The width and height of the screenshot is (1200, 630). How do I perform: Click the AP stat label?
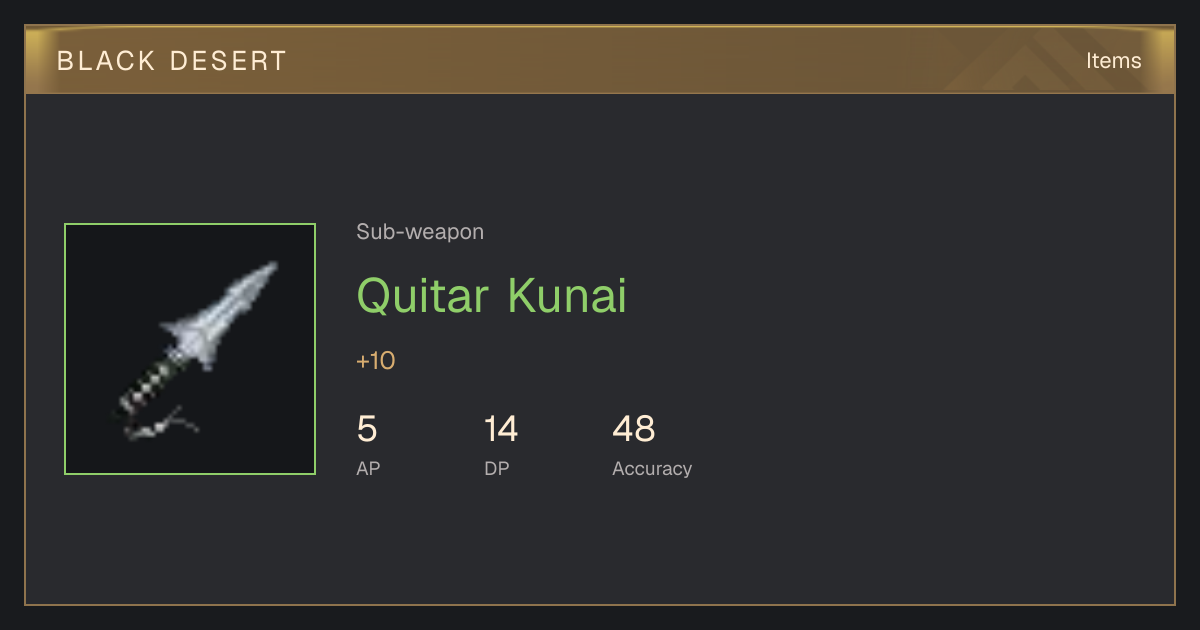click(368, 468)
